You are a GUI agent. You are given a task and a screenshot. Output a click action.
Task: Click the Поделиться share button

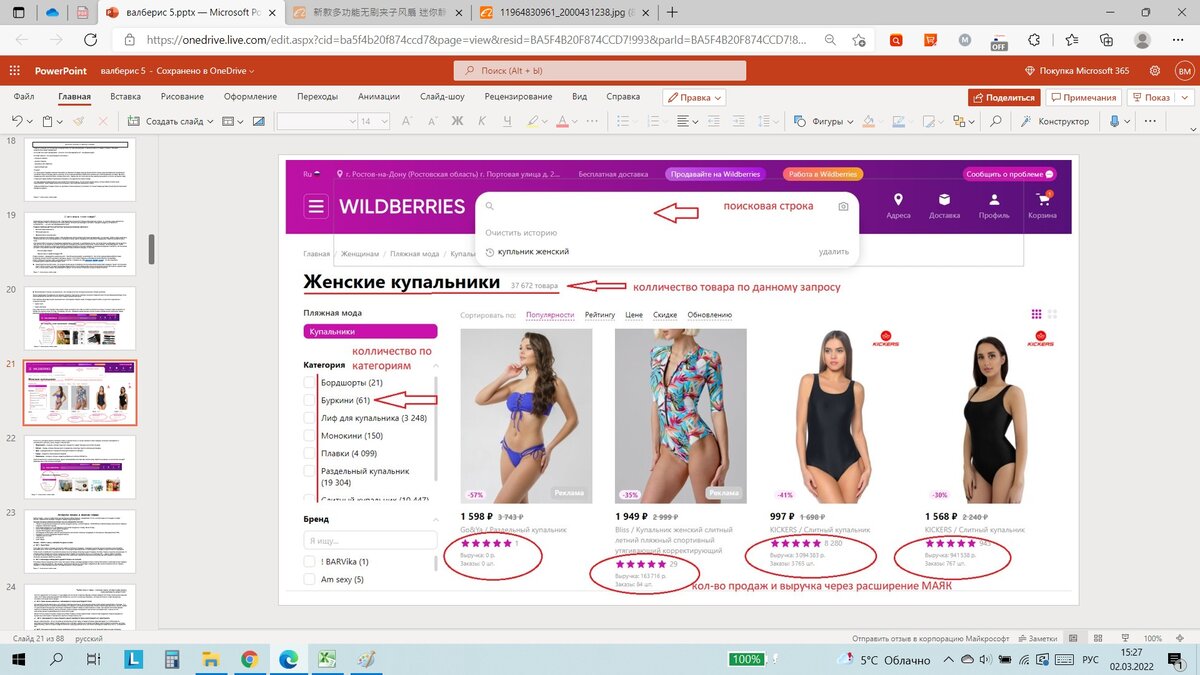[x=1004, y=97]
